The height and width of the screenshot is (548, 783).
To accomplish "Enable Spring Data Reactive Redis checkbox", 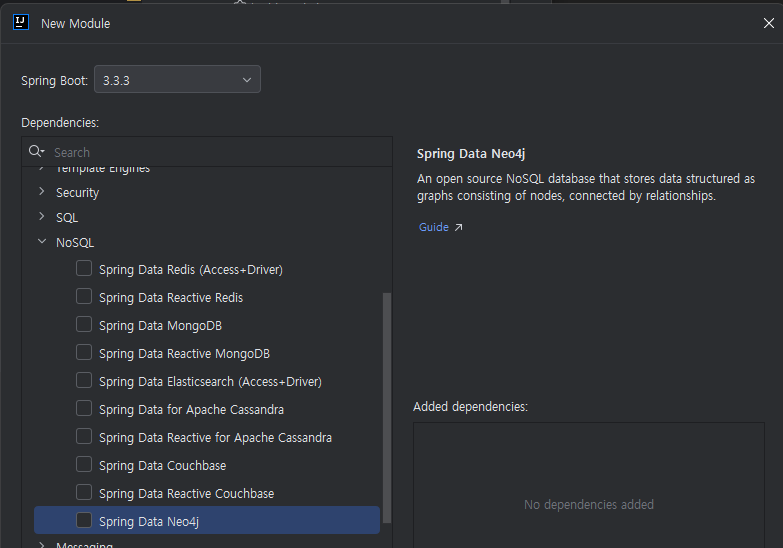I will pos(84,296).
